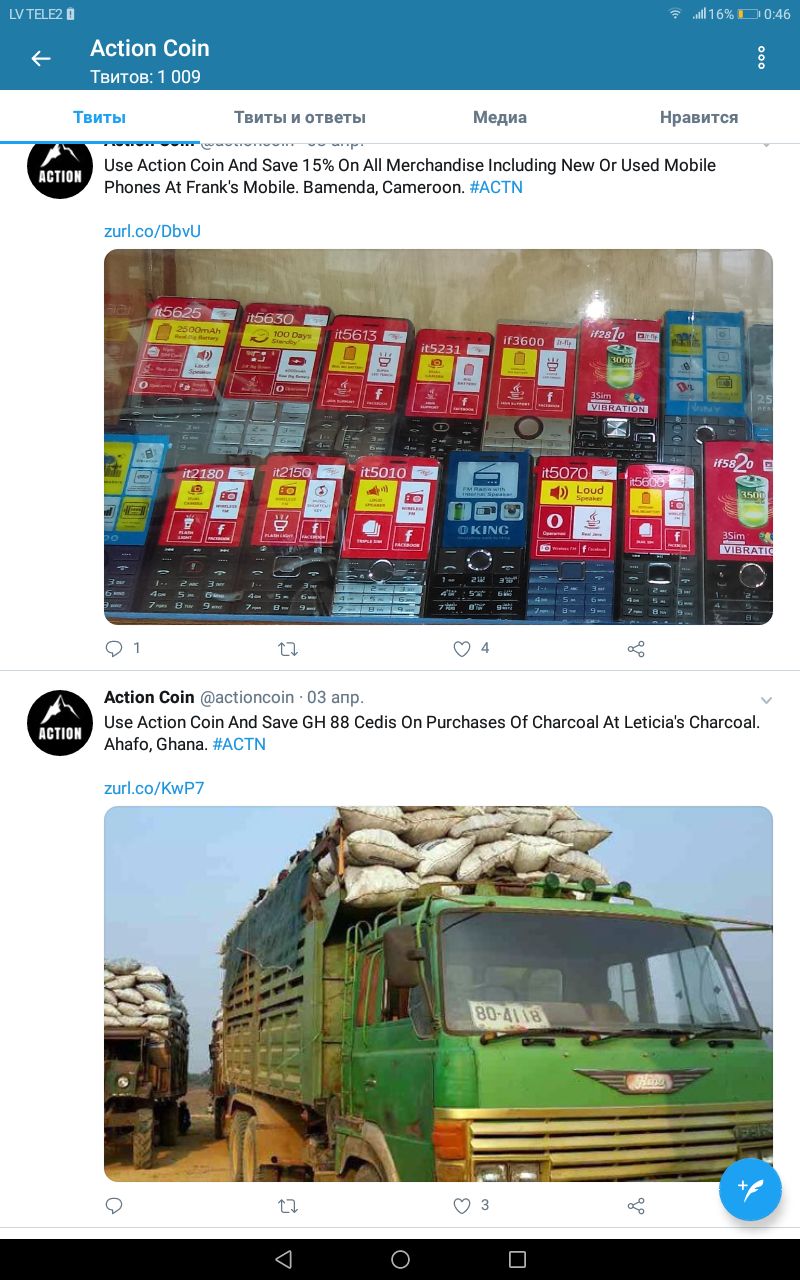
Task: Open the three-dot overflow menu
Action: [x=761, y=58]
